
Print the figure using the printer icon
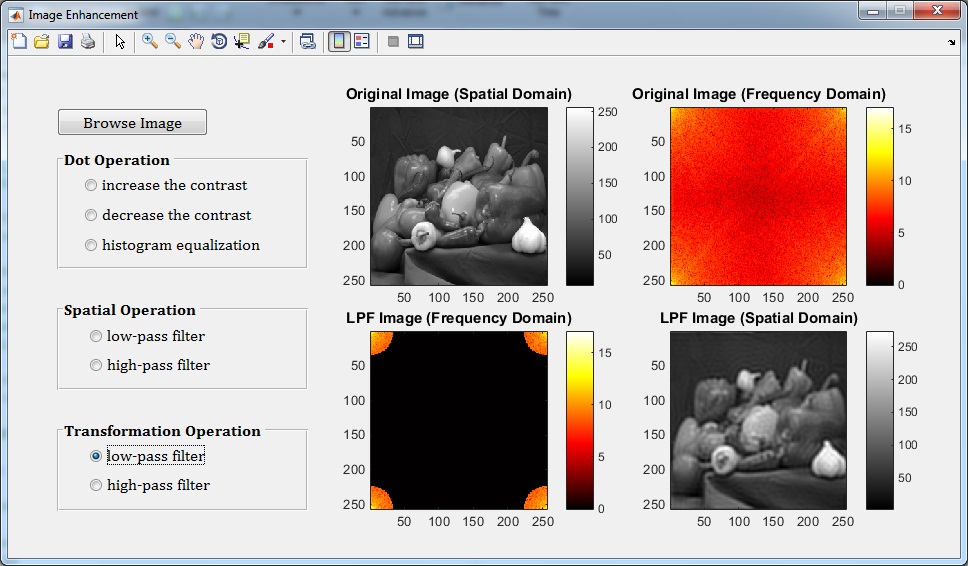tap(88, 42)
